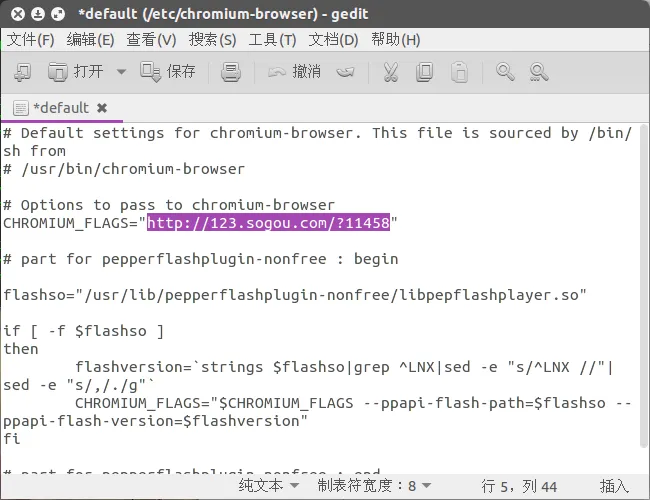Open the 文档(D) menu
This screenshot has height=500, width=650.
[x=333, y=40]
